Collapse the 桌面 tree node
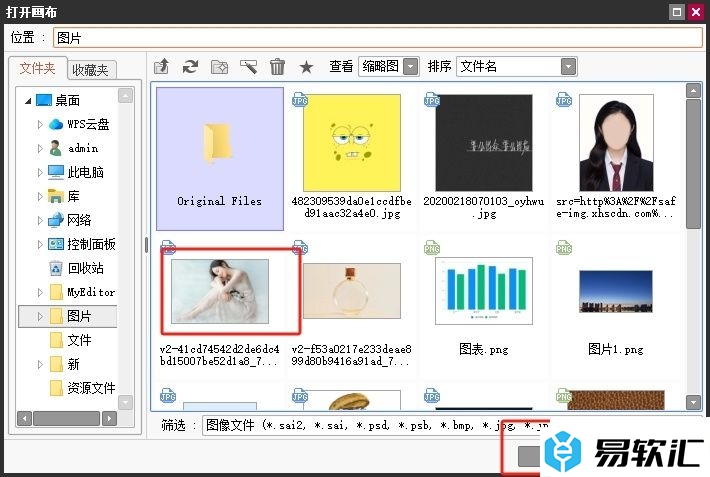Viewport: 710px width, 477px height. 28,101
